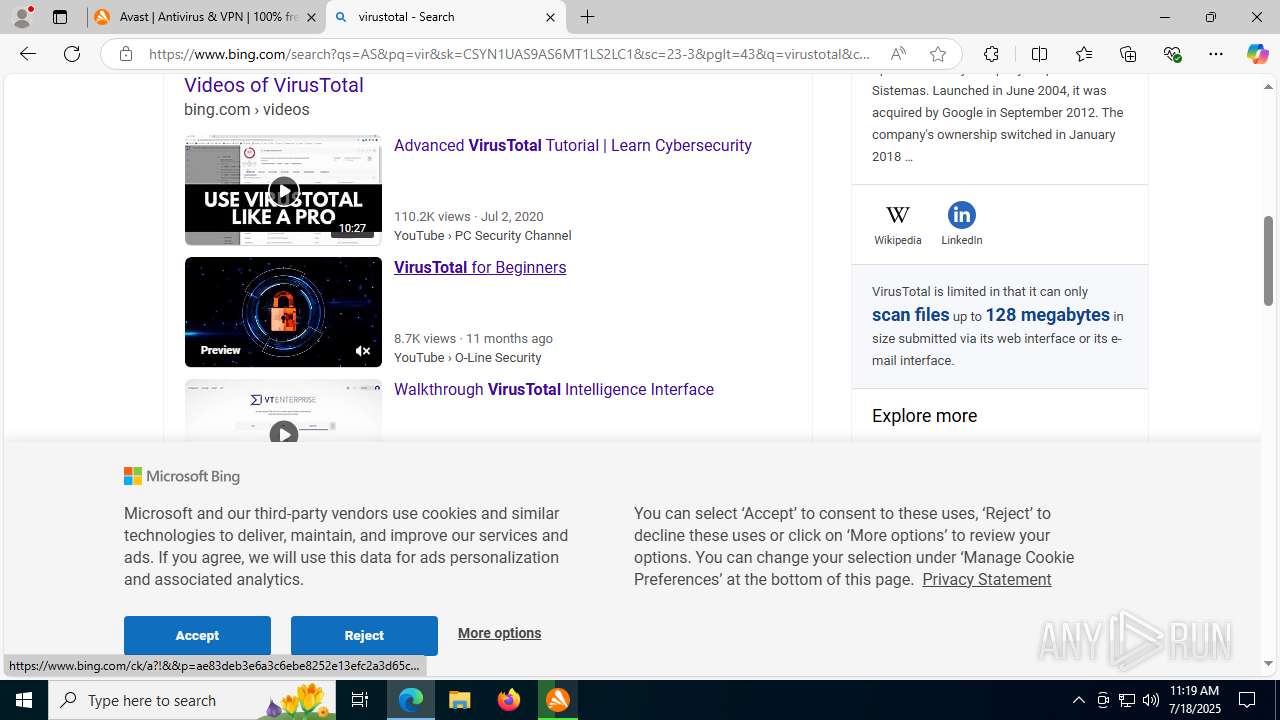Click the address bar URL field
This screenshot has height=720, width=1280.
(x=510, y=54)
